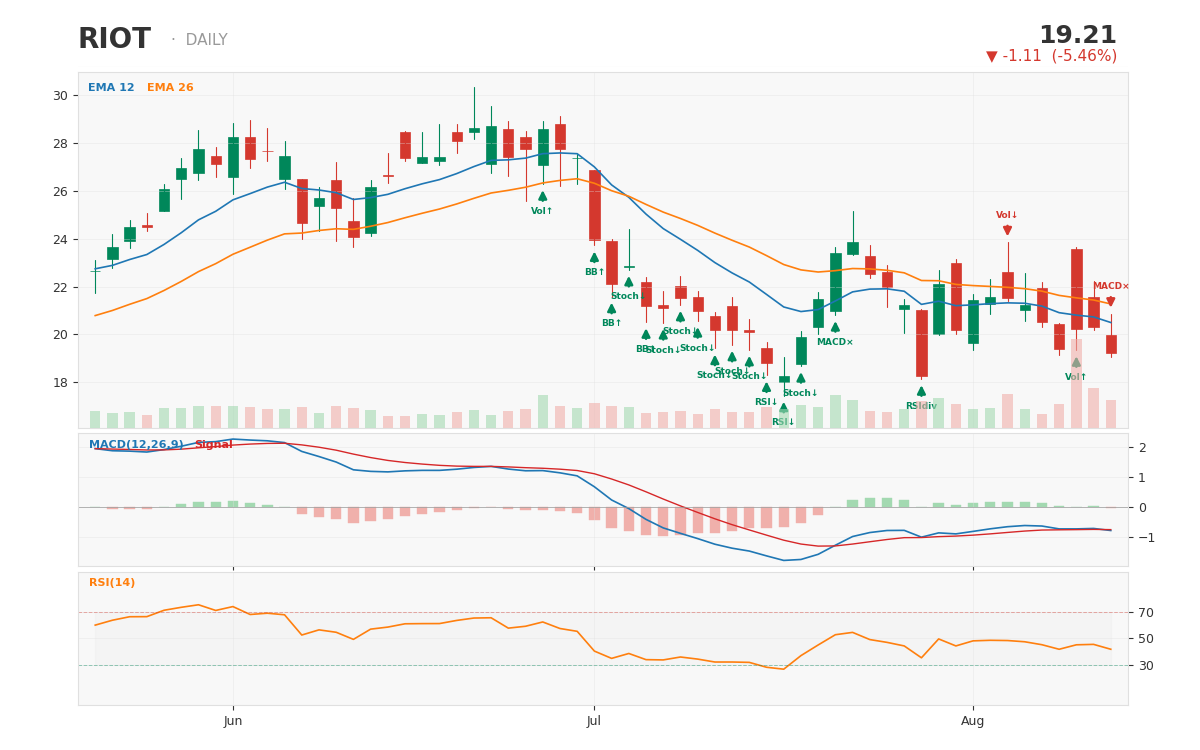Click the red Signal legend label
The height and width of the screenshot is (750, 1200).
213,445
